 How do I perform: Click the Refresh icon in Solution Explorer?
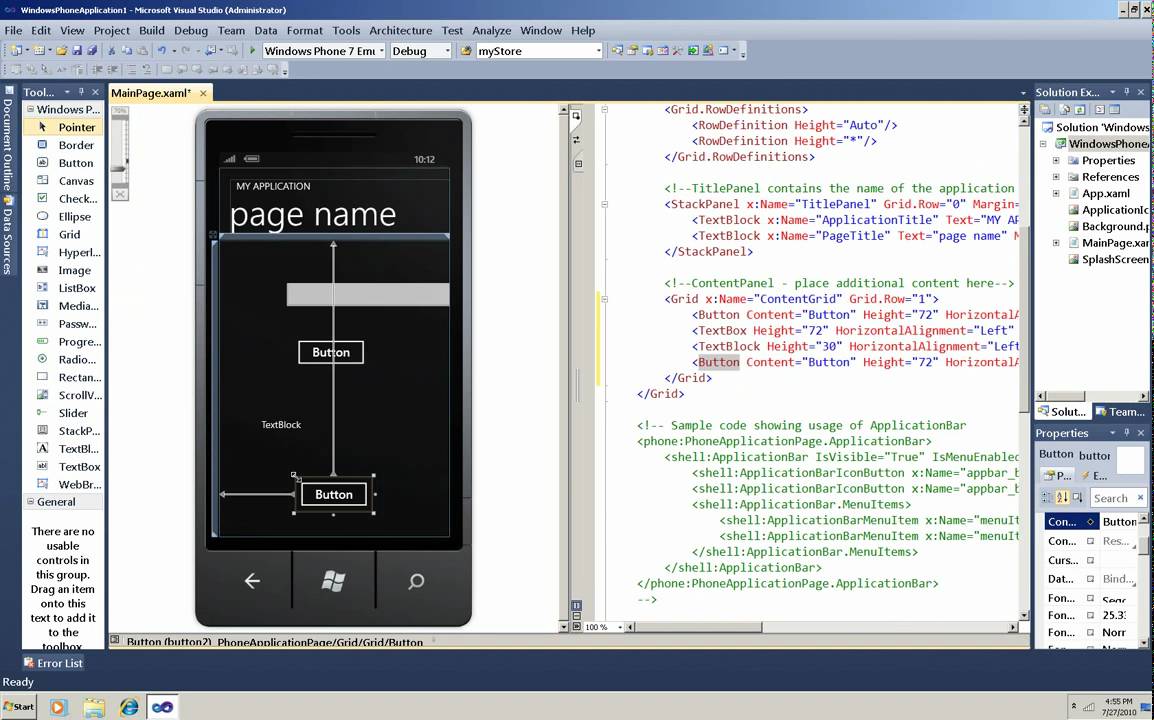1079,110
